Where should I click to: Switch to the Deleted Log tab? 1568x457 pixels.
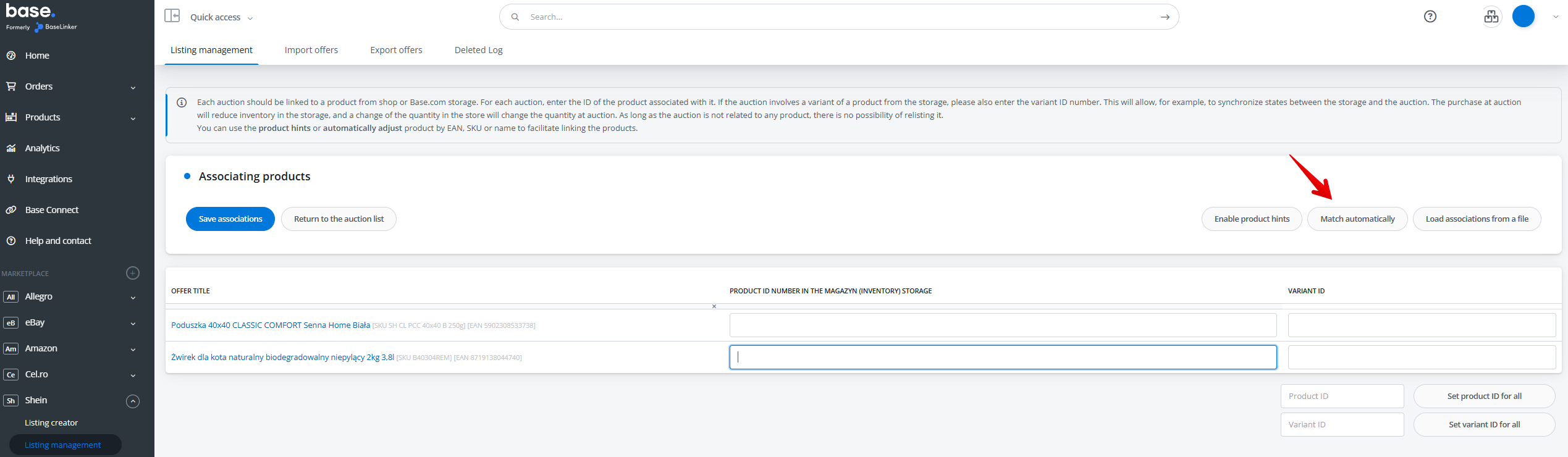478,50
